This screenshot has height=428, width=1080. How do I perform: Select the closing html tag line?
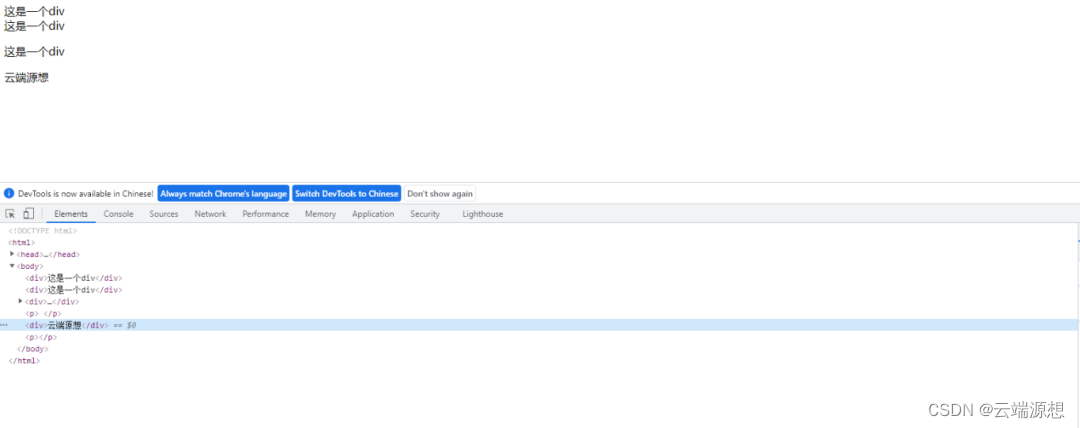click(24, 360)
